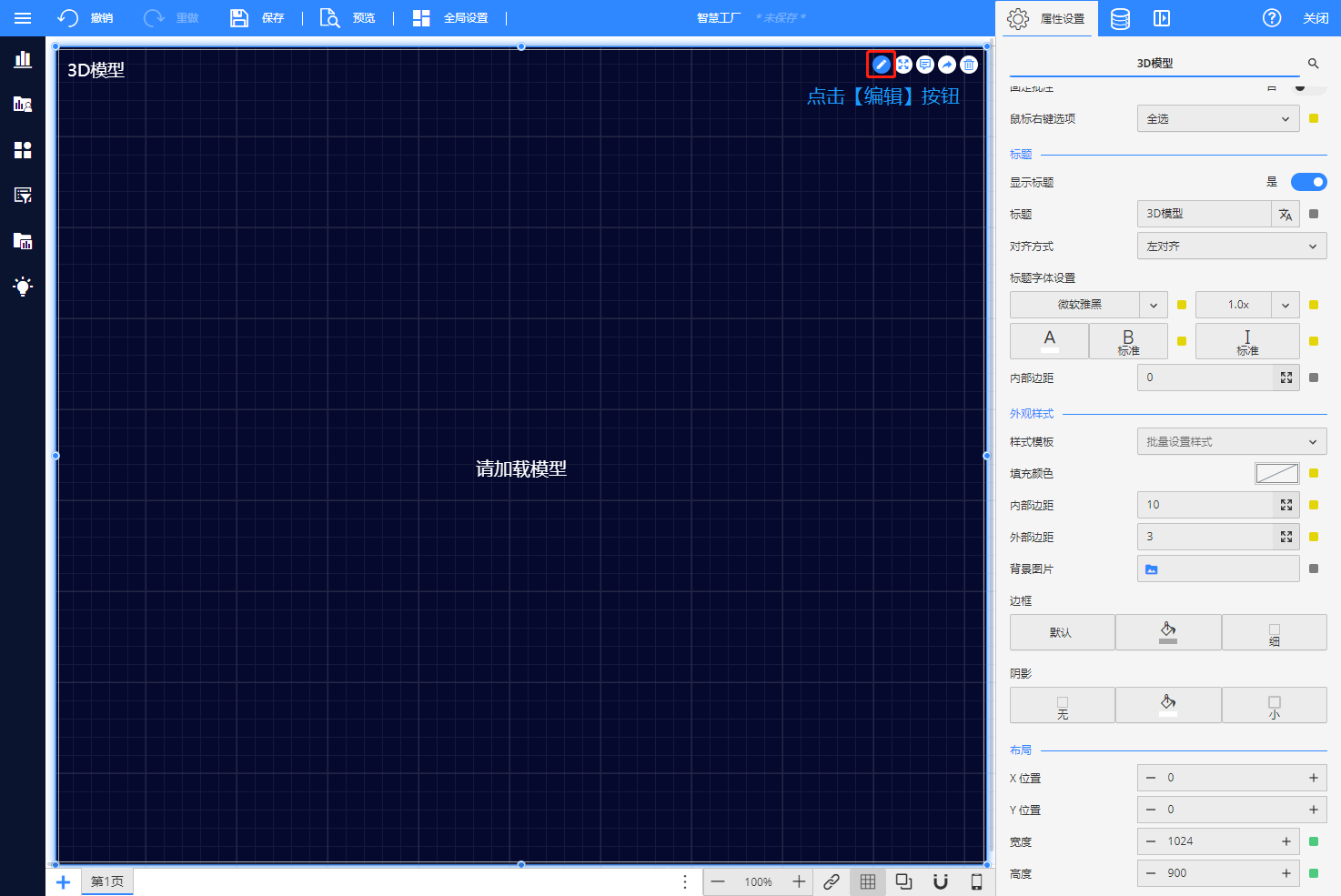Switch to the 属性设置 tab
1341x896 pixels.
pos(1051,18)
